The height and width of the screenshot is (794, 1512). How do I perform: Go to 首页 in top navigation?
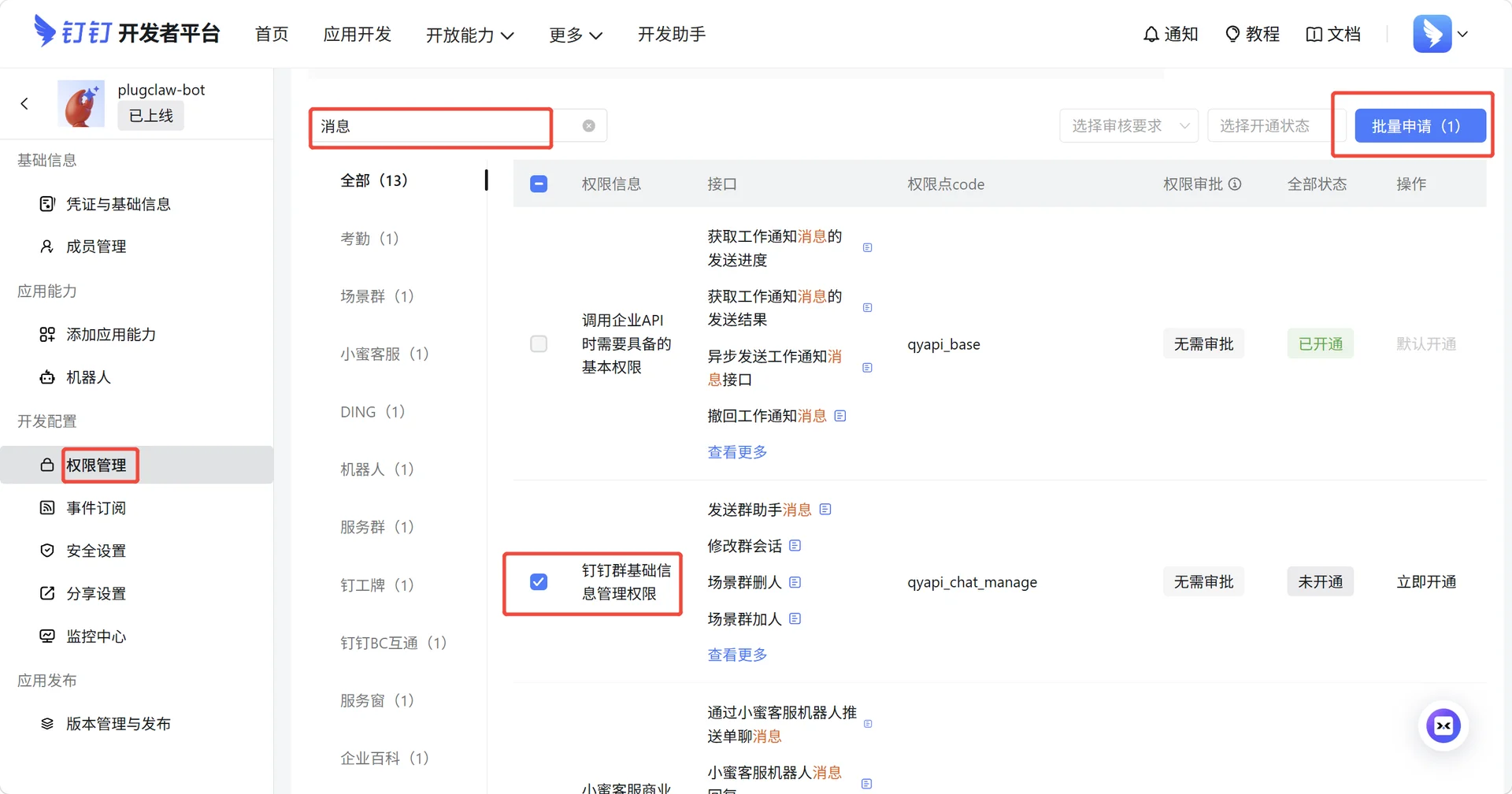click(272, 35)
